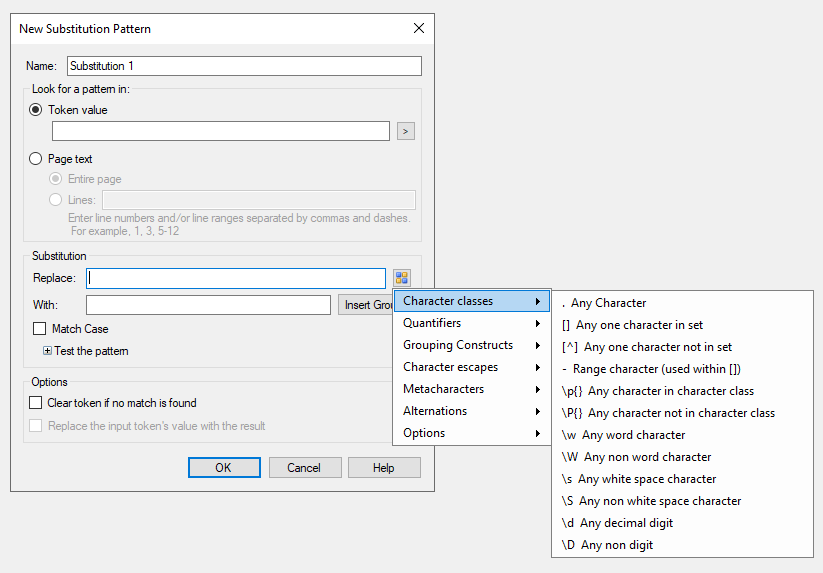Select the Page text radio button
The width and height of the screenshot is (823, 573).
37,159
